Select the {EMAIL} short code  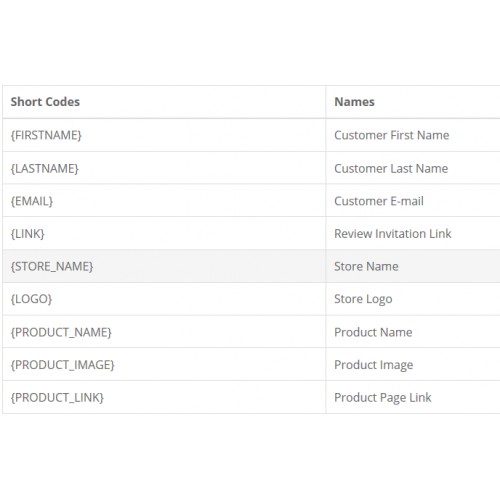[x=32, y=201]
